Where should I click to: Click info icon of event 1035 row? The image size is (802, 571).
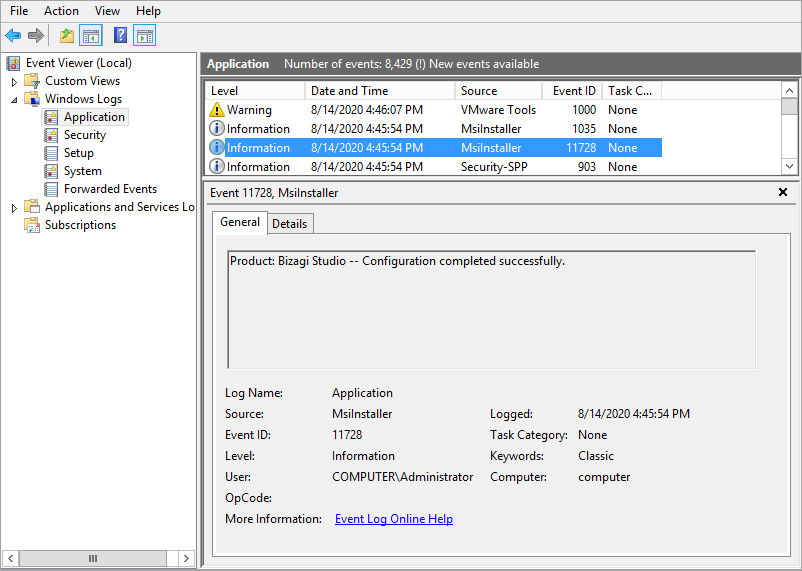(217, 128)
